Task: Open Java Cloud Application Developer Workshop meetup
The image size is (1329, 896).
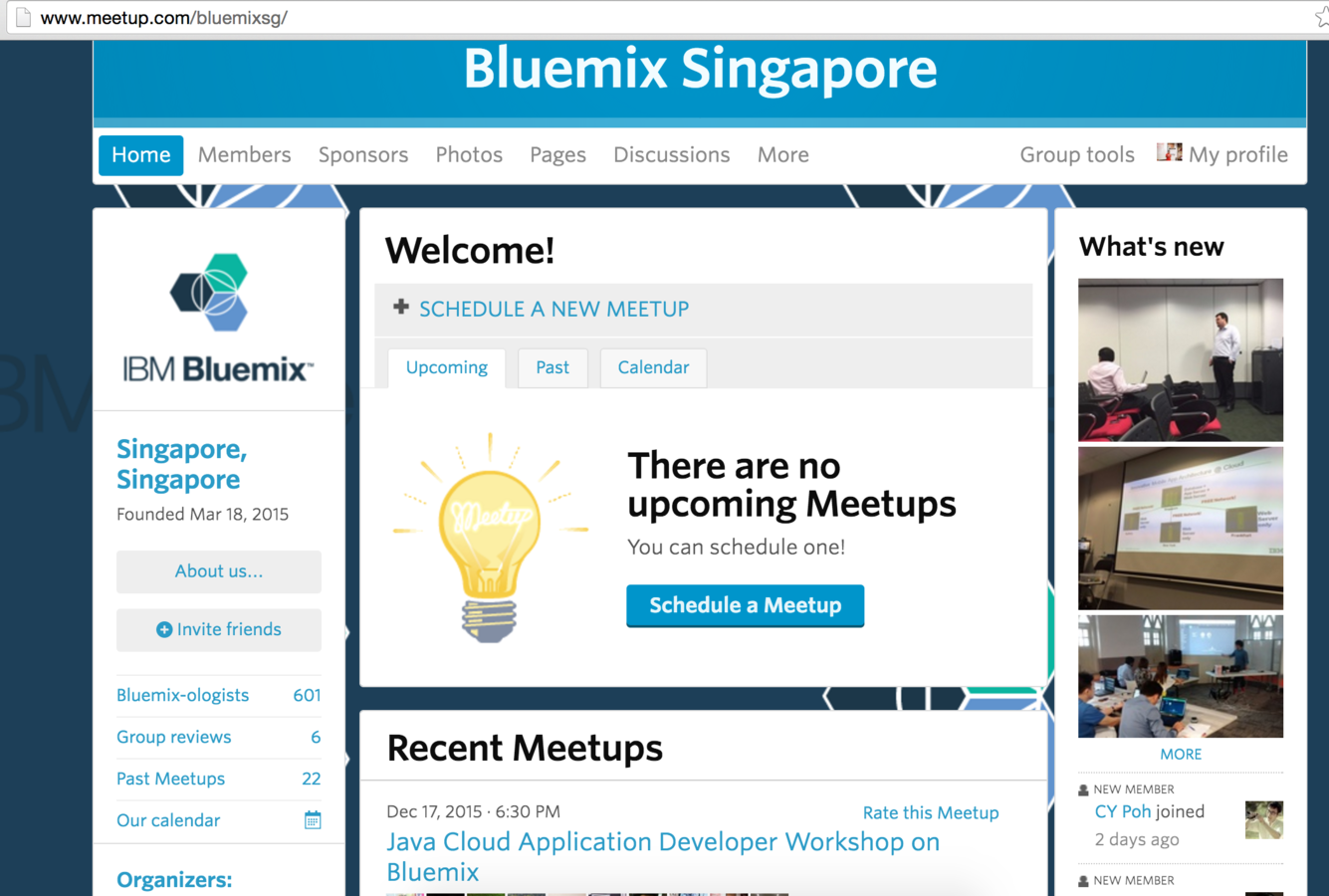Action: (x=663, y=856)
